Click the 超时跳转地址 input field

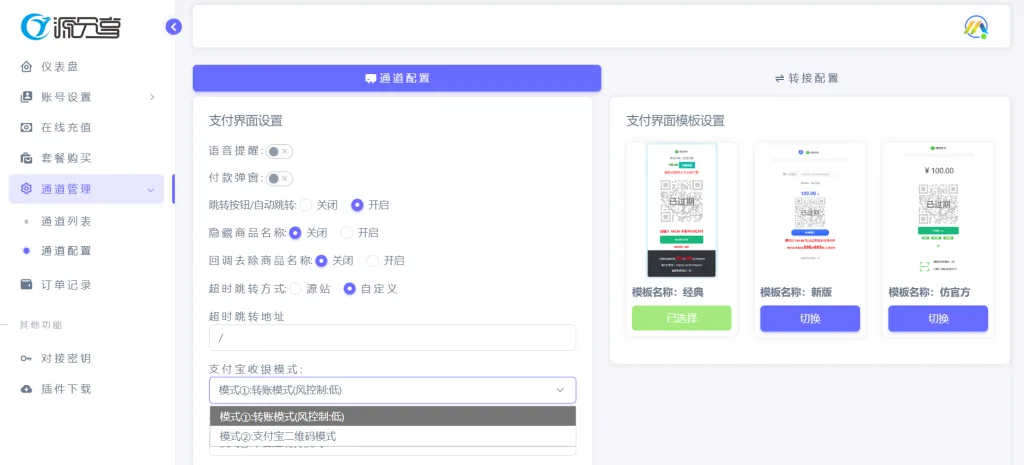click(392, 338)
